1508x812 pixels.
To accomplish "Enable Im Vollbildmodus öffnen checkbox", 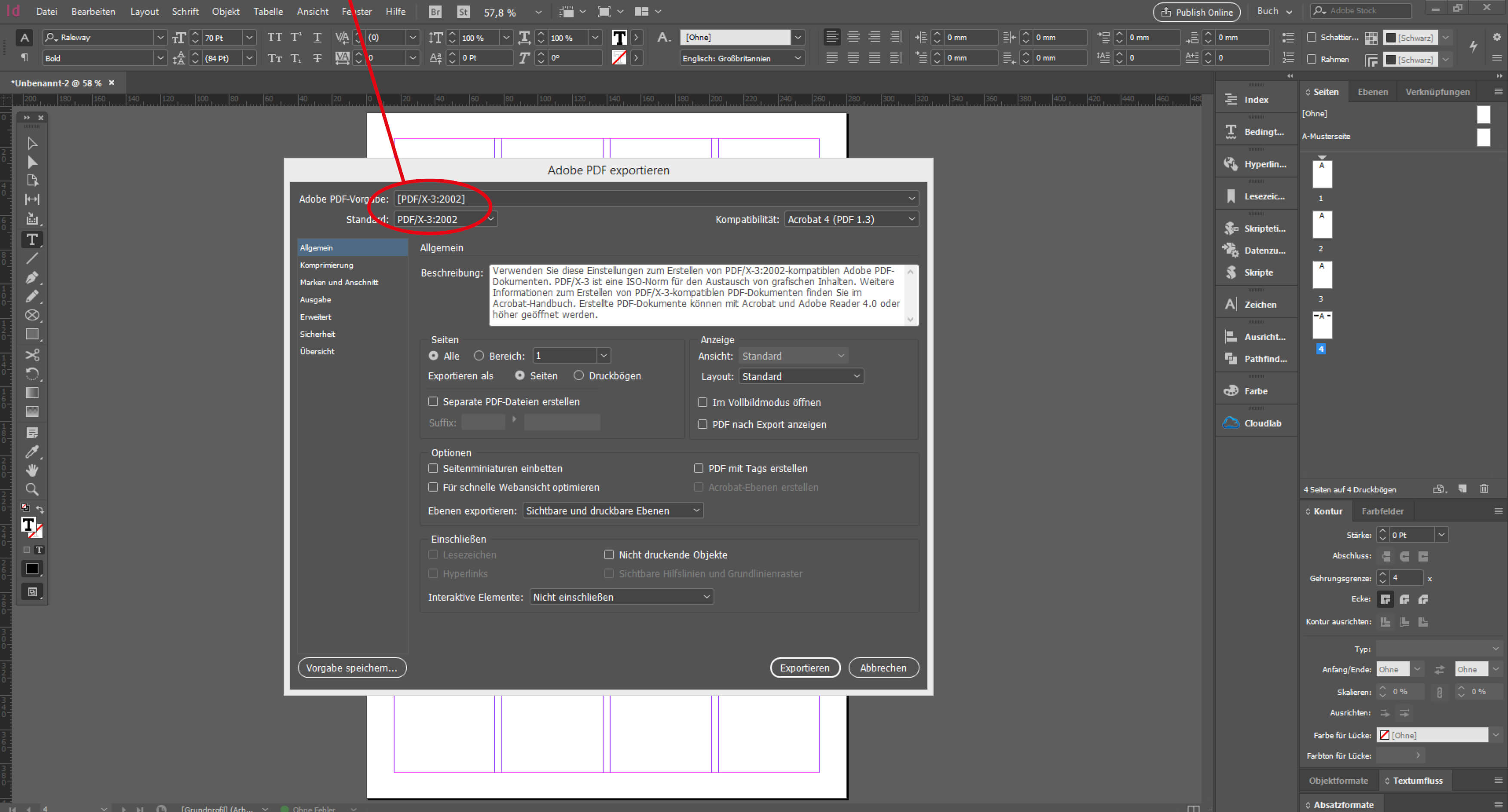I will coord(702,403).
